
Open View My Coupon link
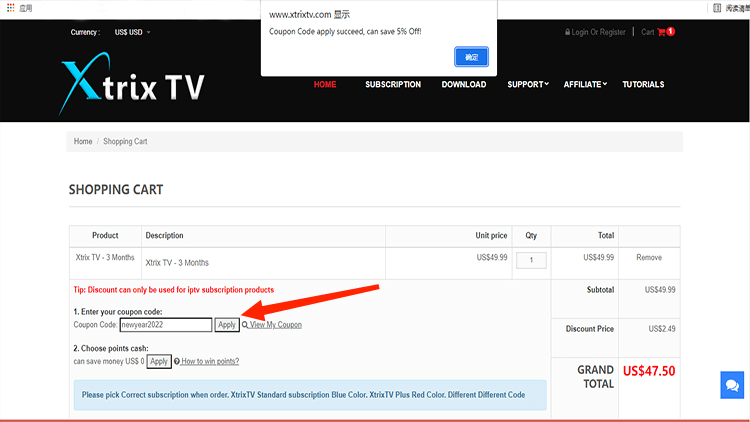276,325
